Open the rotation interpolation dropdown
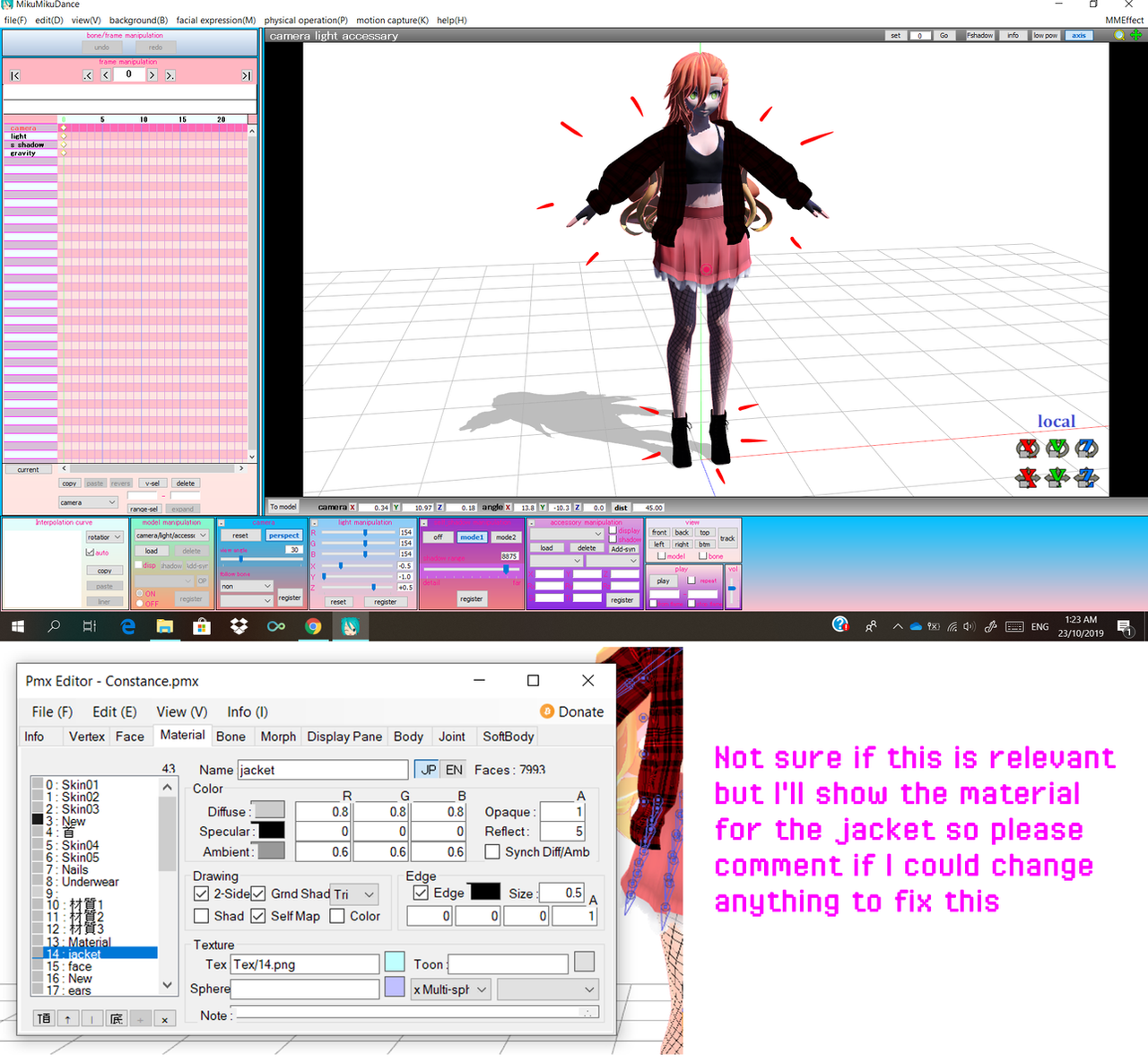 104,537
